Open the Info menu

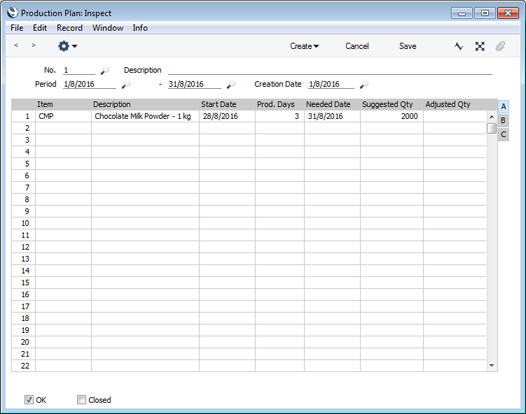coord(140,28)
